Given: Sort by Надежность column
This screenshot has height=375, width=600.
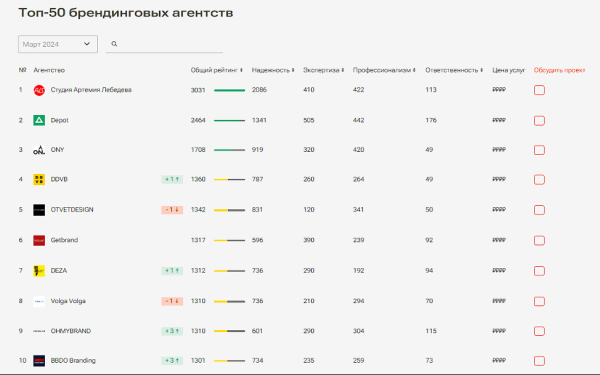Looking at the screenshot, I should coord(273,70).
